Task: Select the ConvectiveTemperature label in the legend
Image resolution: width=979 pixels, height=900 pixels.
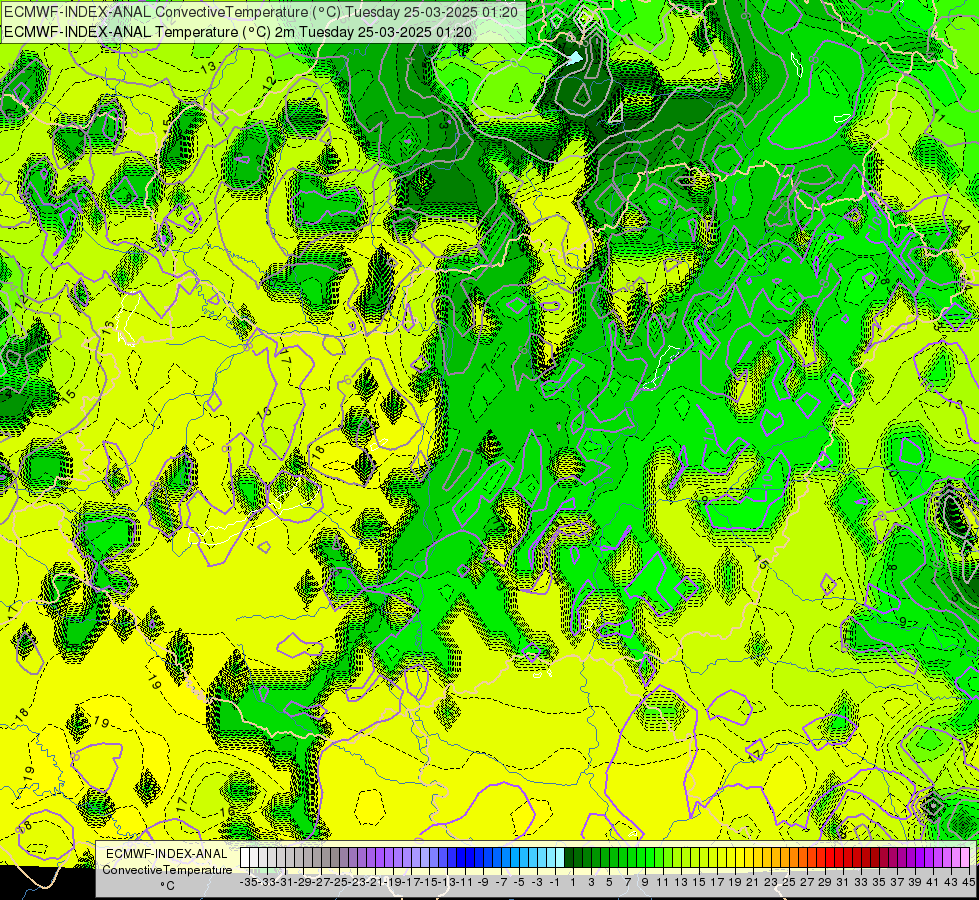Action: click(x=167, y=869)
